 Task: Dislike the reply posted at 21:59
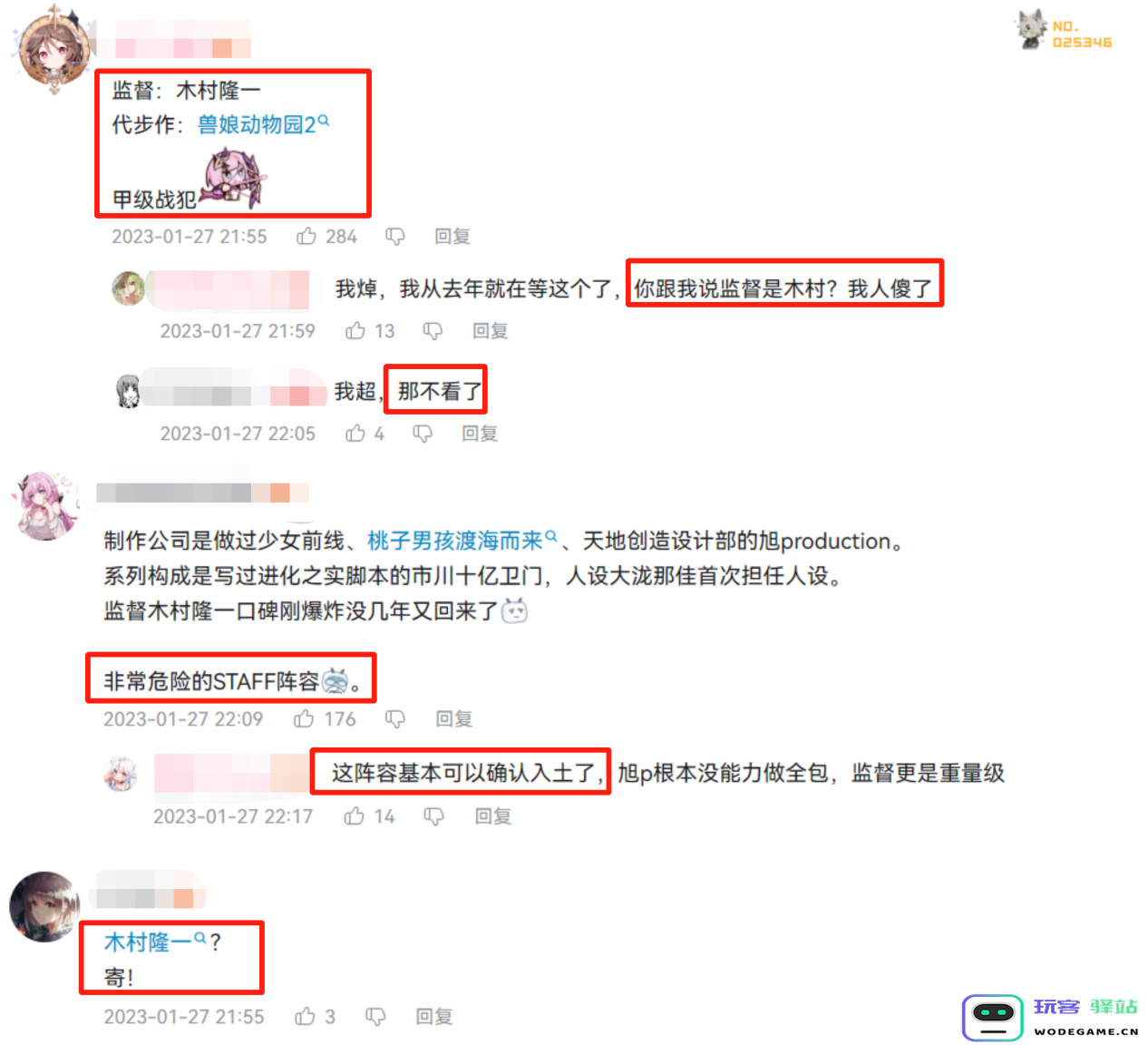pos(433,331)
